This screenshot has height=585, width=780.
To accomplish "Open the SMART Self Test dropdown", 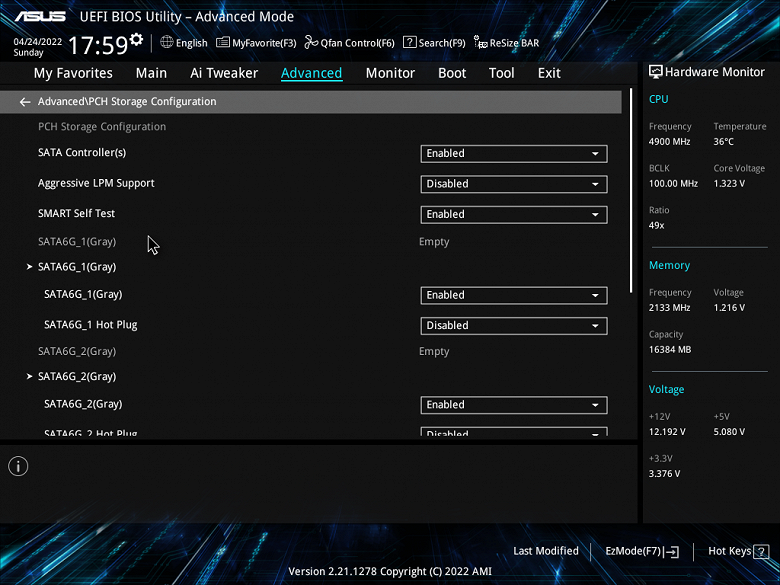I will click(x=514, y=214).
